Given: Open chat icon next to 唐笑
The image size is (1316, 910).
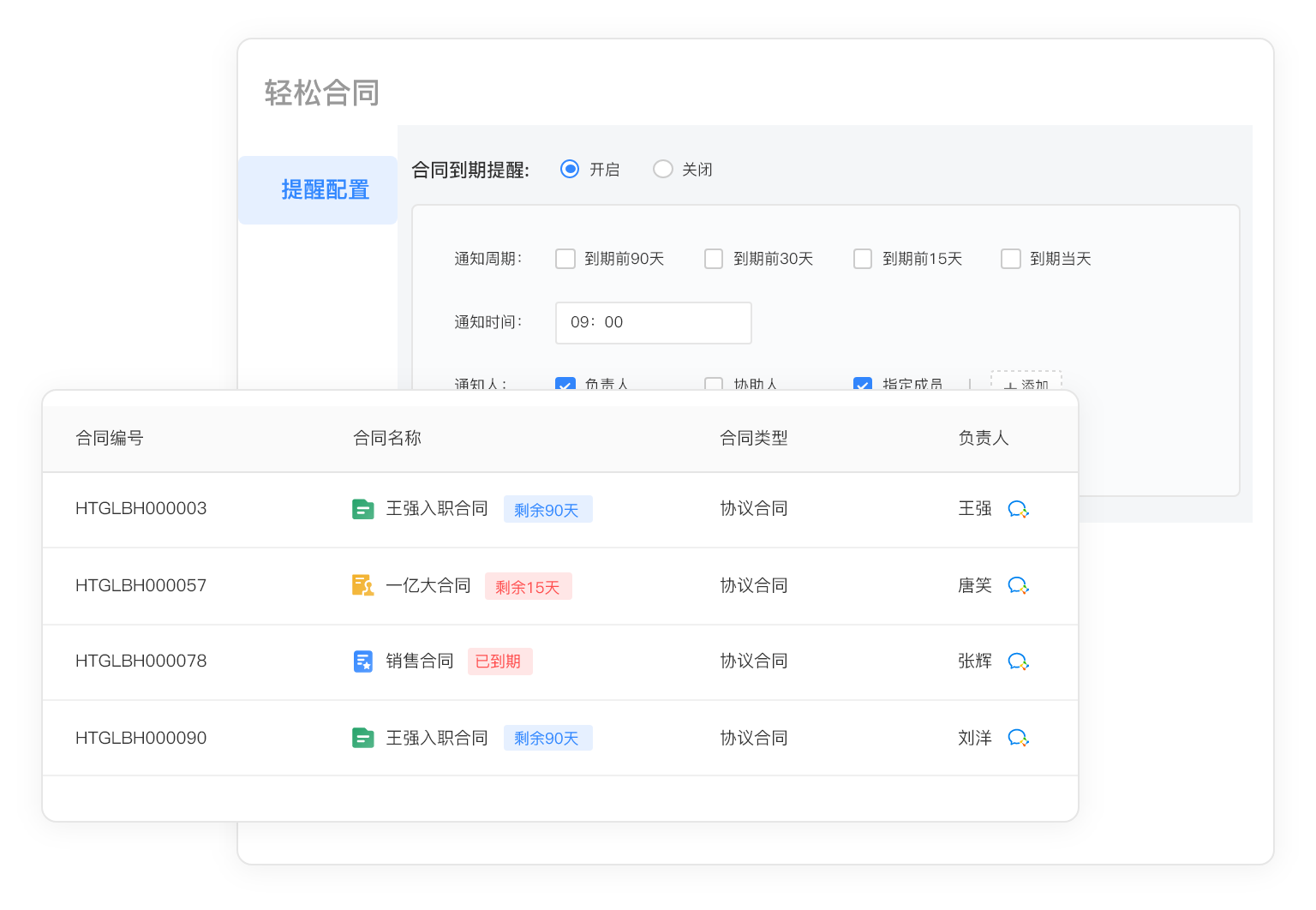Looking at the screenshot, I should click(x=1018, y=586).
